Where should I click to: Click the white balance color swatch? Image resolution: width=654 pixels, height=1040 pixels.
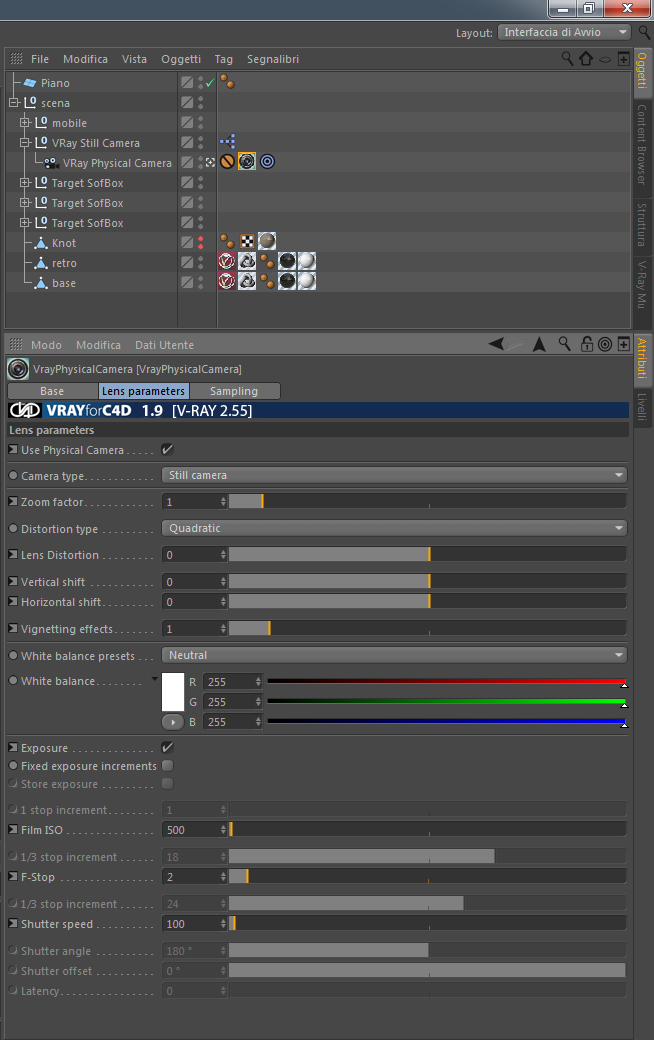172,692
